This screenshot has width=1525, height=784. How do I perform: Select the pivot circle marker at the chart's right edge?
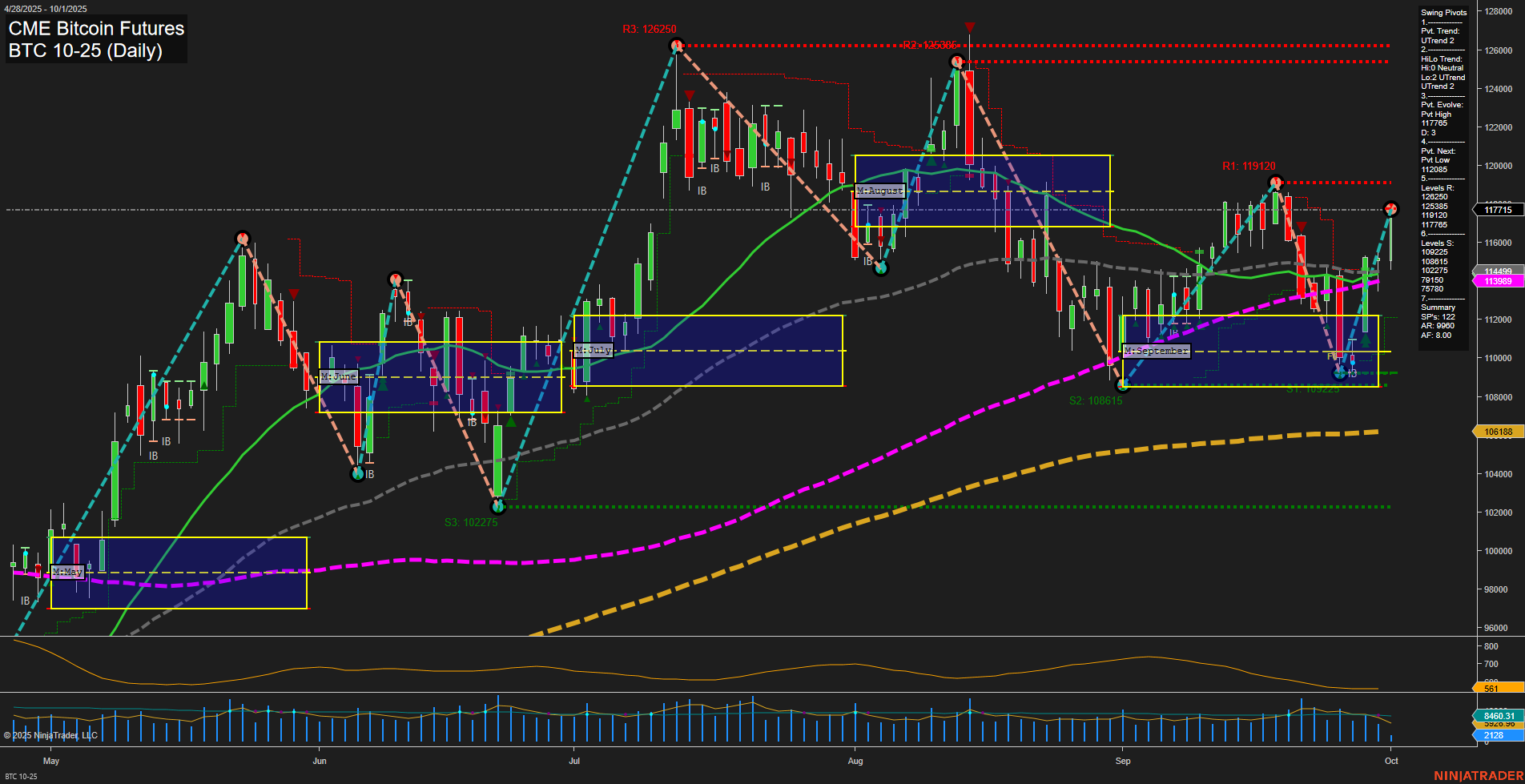point(1390,209)
